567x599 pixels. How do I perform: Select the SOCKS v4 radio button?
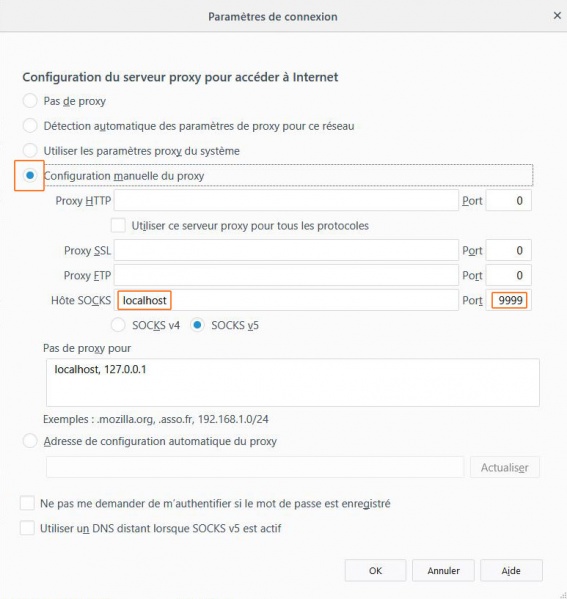(118, 325)
